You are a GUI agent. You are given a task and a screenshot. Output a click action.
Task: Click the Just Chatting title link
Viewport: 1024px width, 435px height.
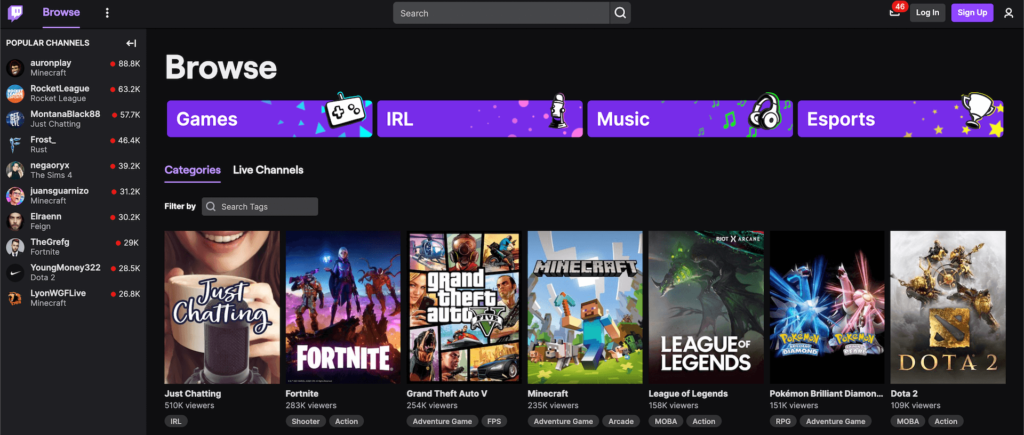[193, 394]
